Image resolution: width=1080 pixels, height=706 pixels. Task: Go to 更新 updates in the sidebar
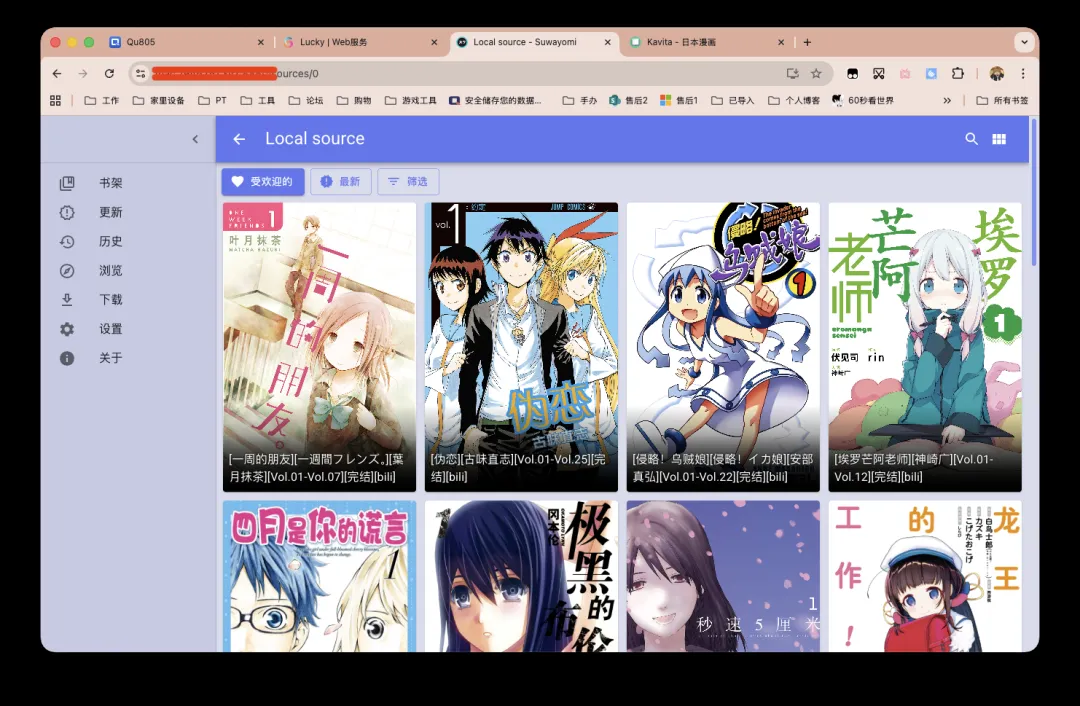click(x=110, y=212)
